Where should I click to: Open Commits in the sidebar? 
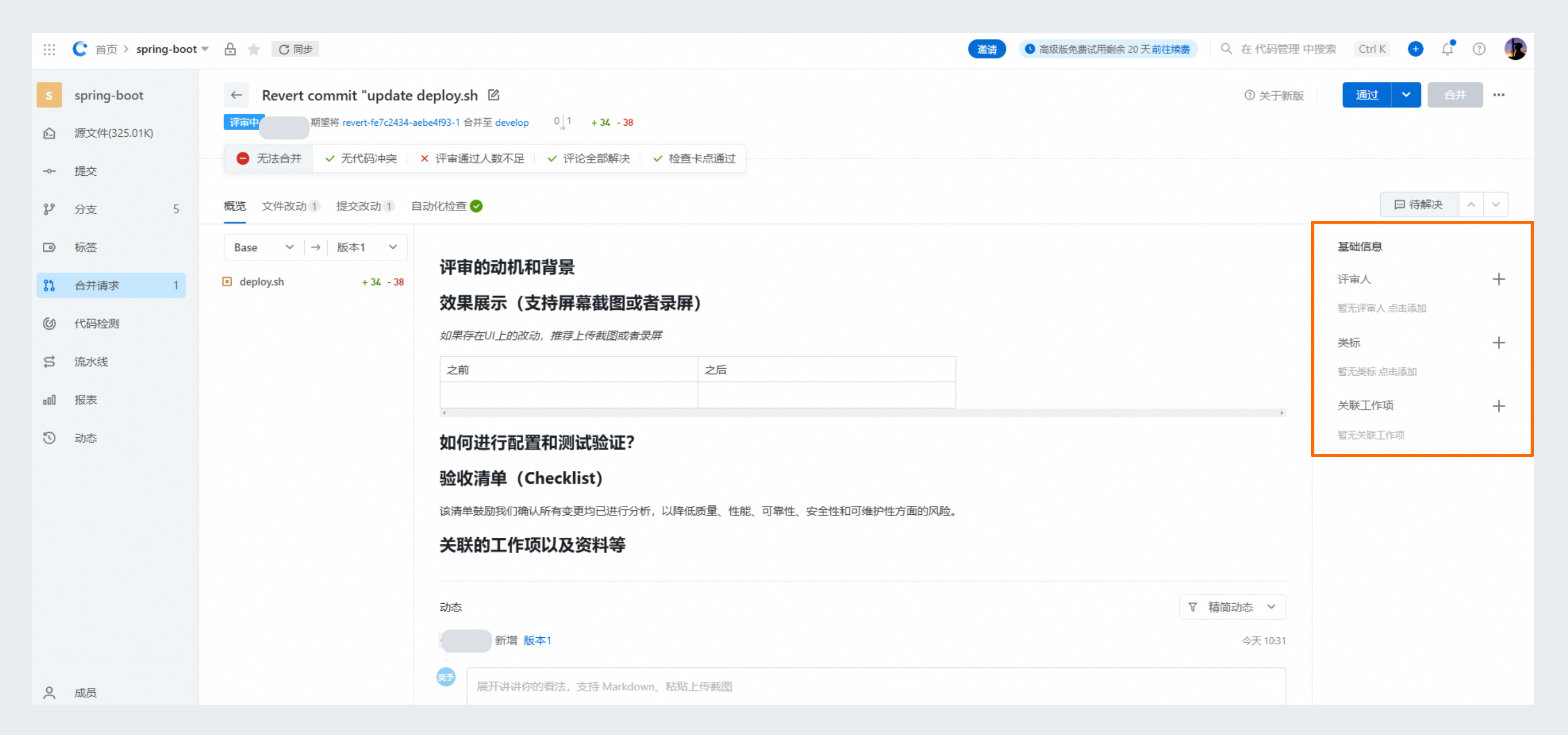(x=111, y=171)
